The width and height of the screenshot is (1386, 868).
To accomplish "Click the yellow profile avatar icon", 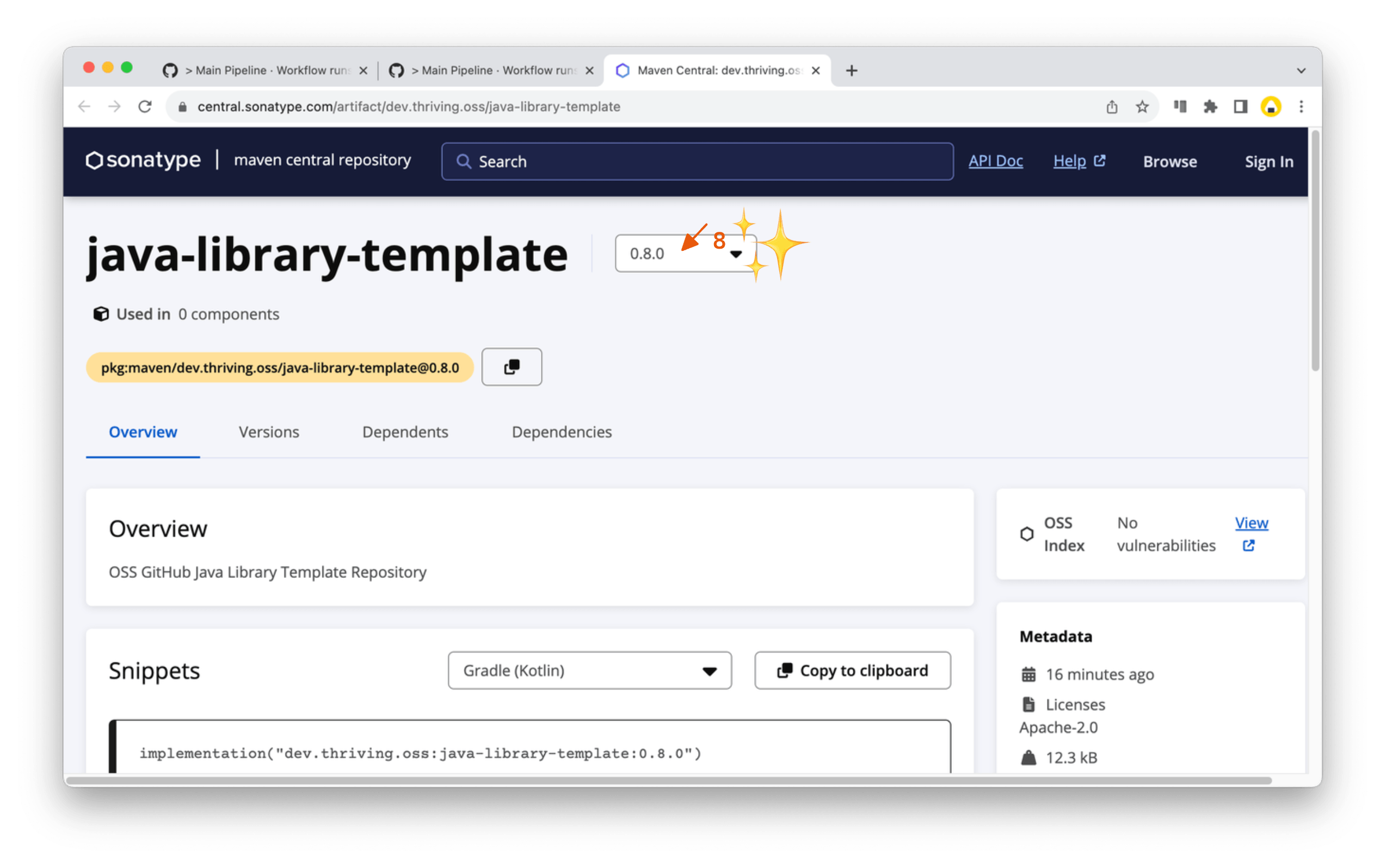I will coord(1271,107).
